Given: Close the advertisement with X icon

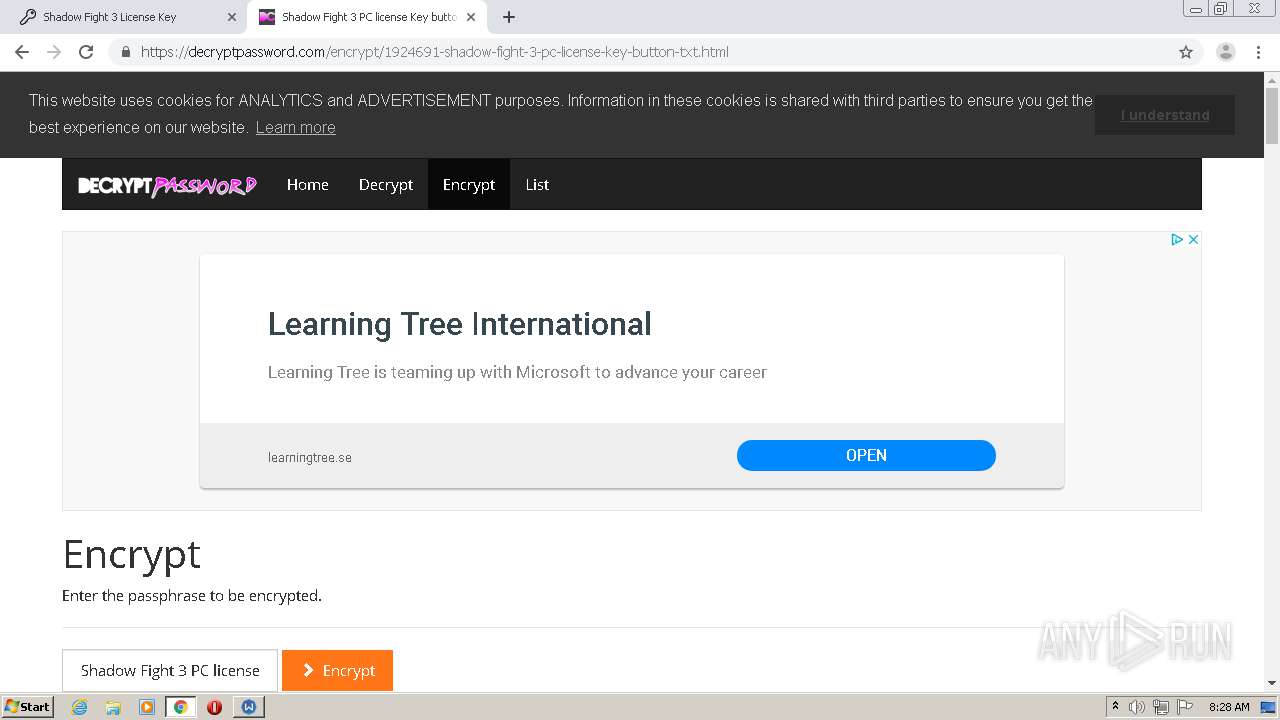Looking at the screenshot, I should [x=1193, y=239].
